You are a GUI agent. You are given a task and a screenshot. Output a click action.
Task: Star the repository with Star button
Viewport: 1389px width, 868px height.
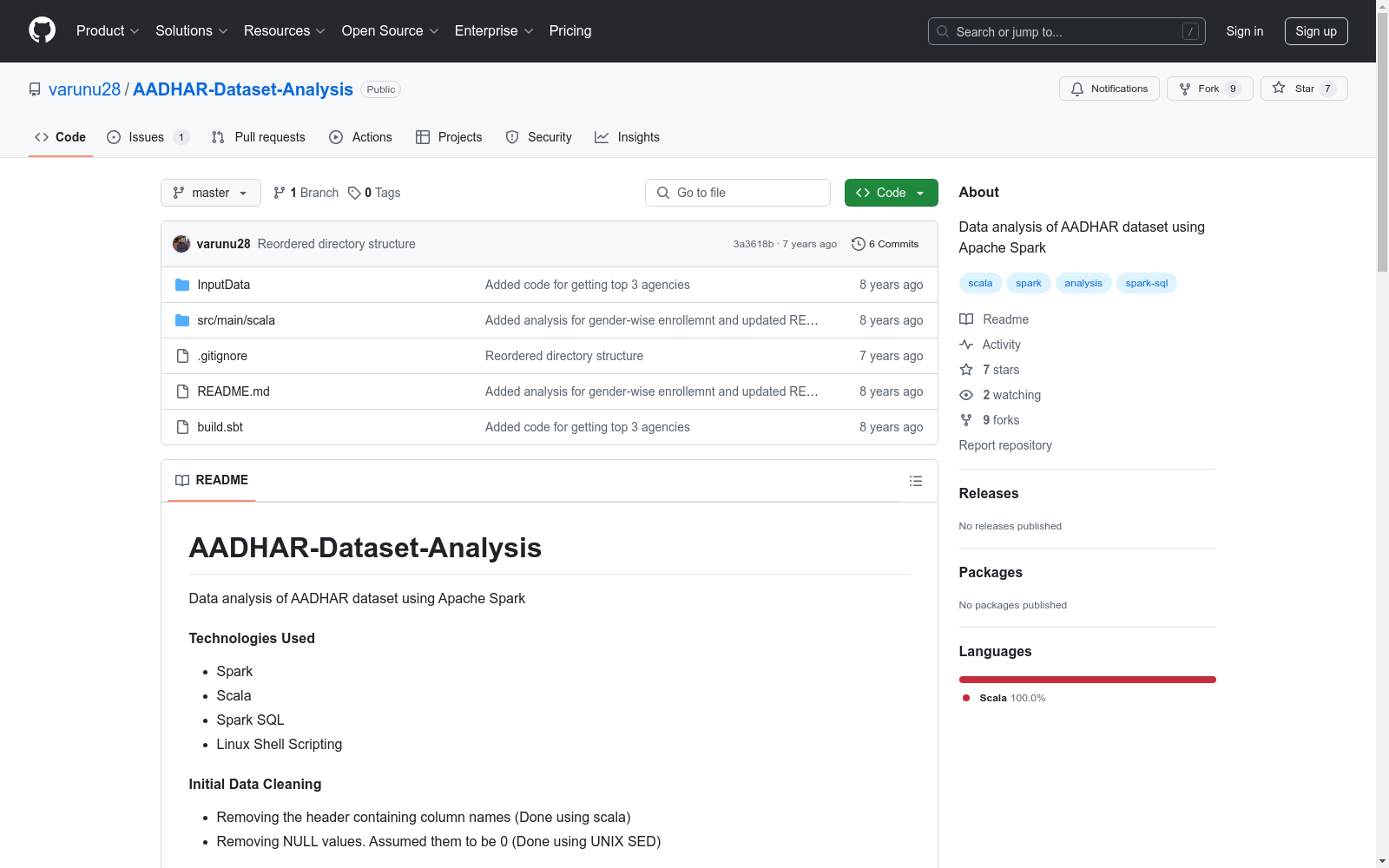coord(1304,89)
